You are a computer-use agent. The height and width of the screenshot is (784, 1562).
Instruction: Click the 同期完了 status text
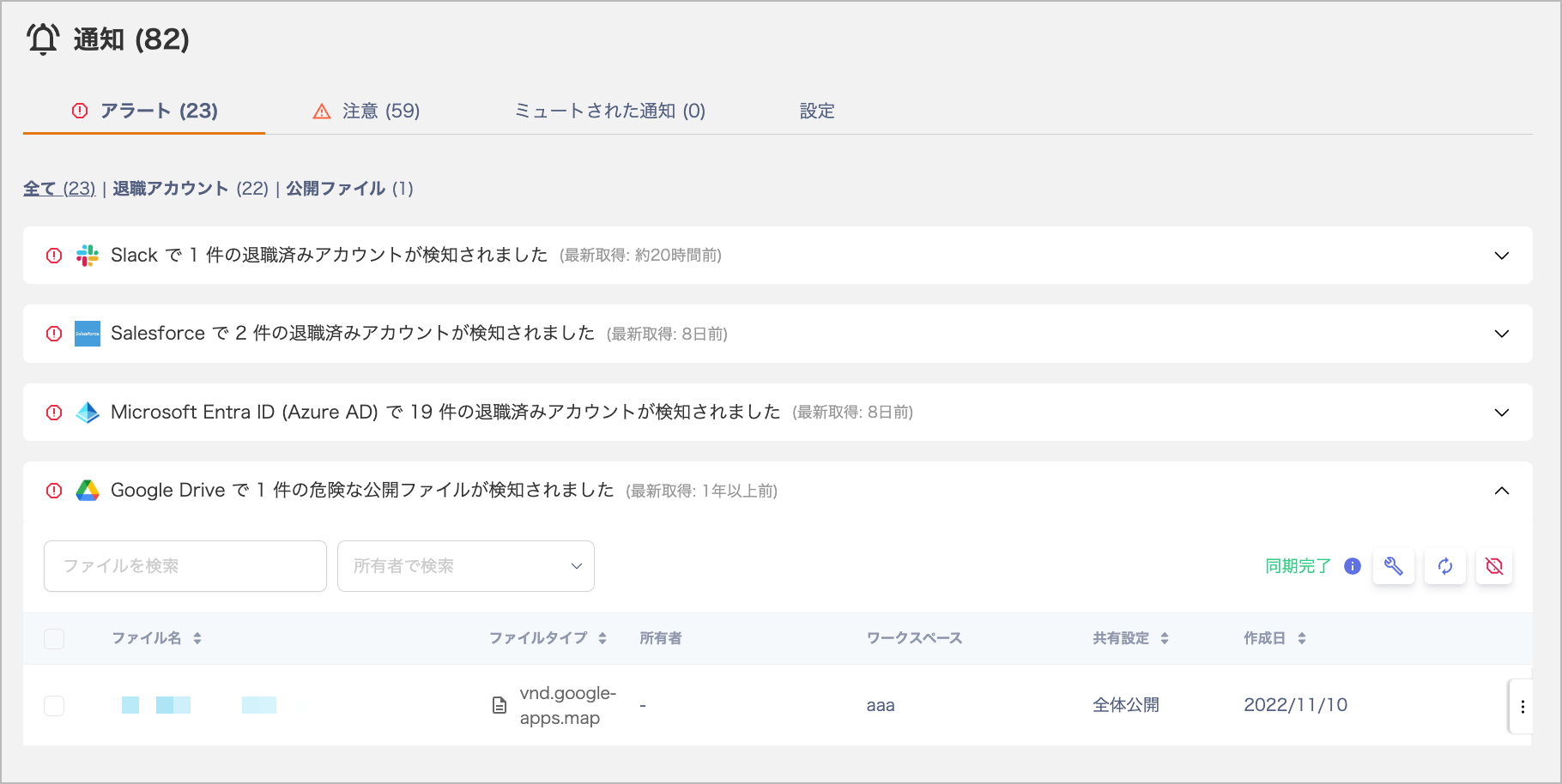tap(1298, 566)
